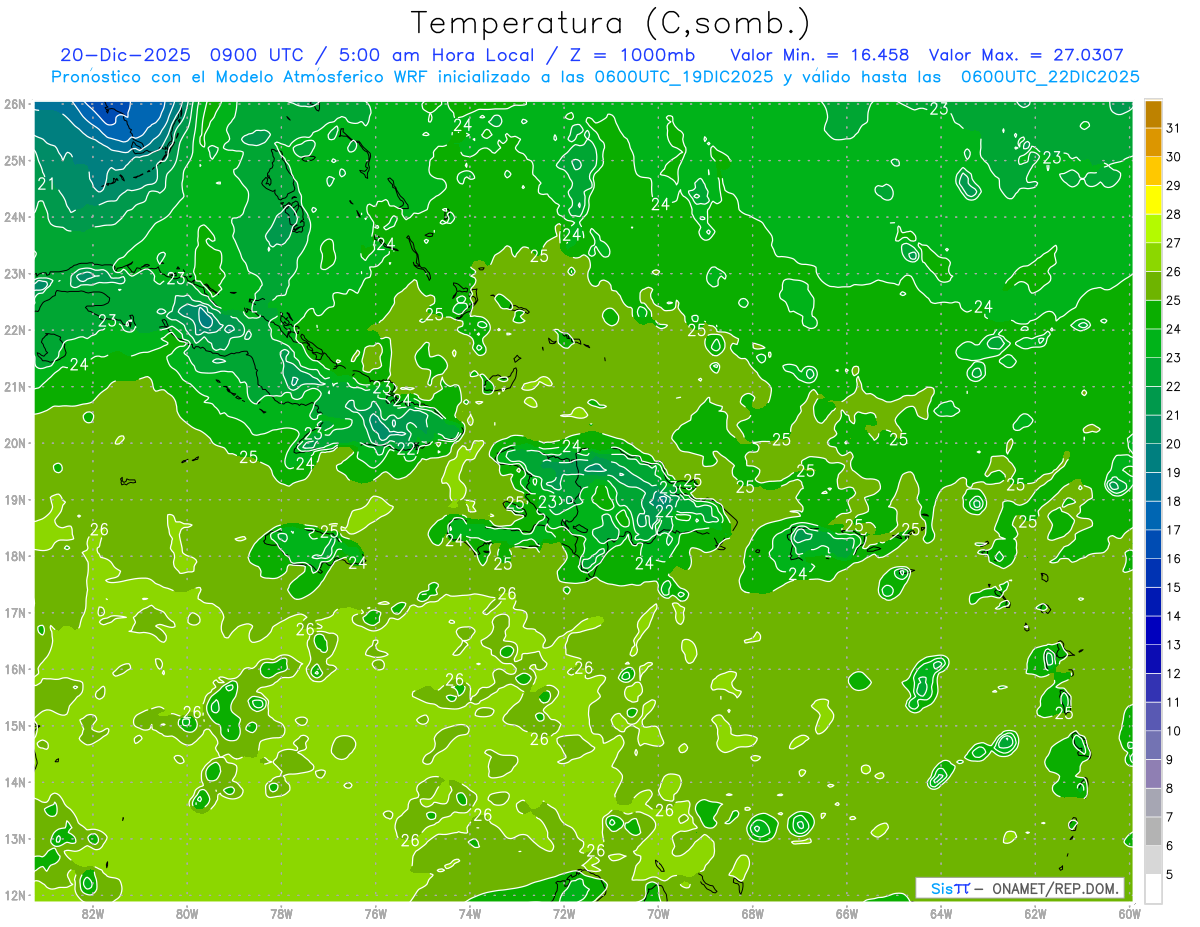
Task: Click the latitude axis label "21N"
Action: [x=15, y=386]
